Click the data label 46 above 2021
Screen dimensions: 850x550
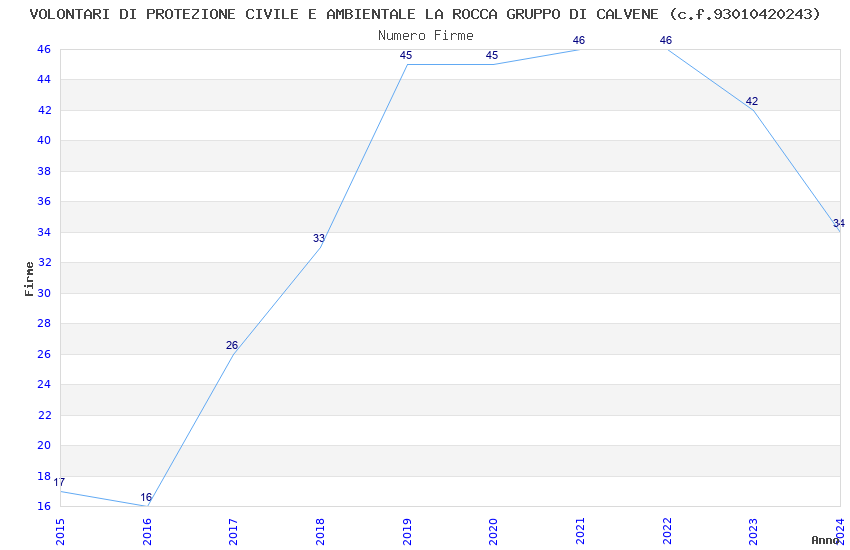coord(578,40)
